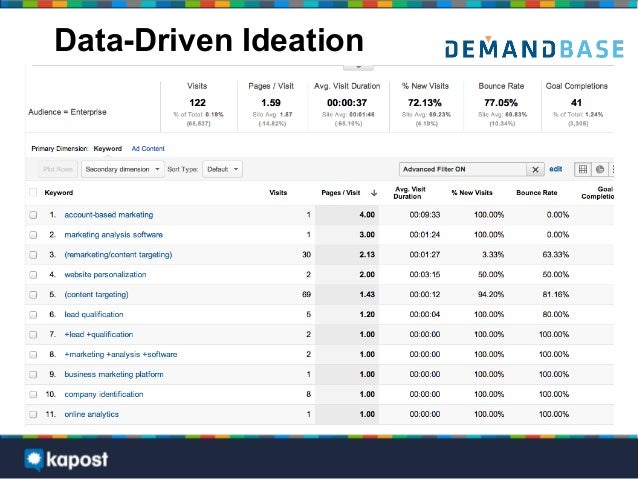Open the marketing analysis software keyword link
Screen dimensions: 638x479
113,235
